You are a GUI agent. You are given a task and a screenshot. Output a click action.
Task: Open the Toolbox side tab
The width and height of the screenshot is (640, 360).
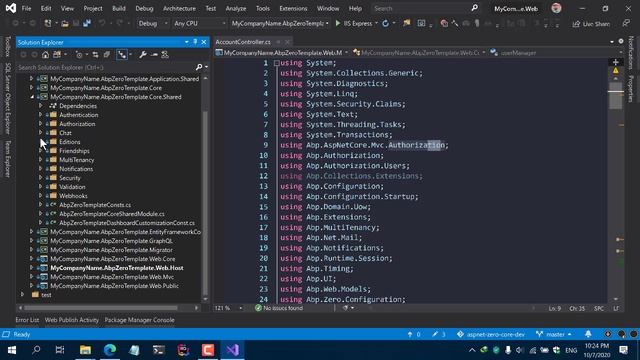(x=7, y=47)
